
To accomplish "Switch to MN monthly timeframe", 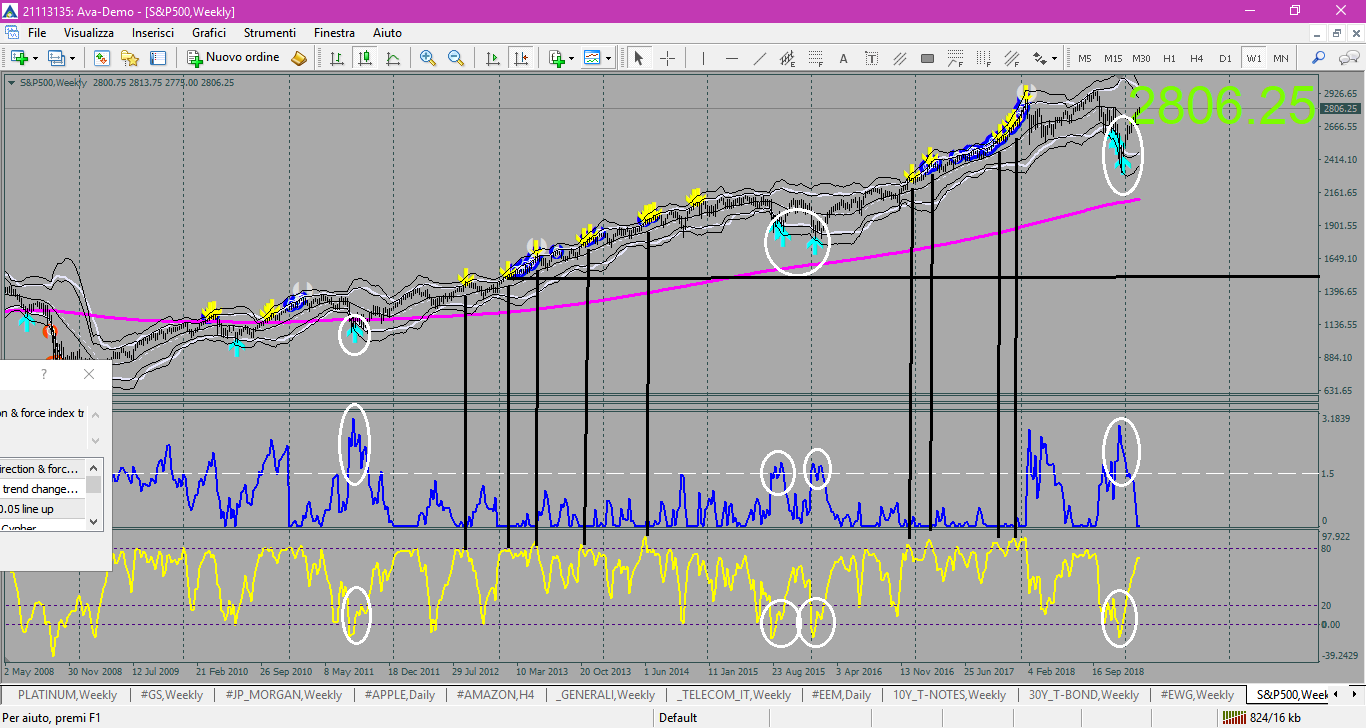I will click(x=1281, y=59).
